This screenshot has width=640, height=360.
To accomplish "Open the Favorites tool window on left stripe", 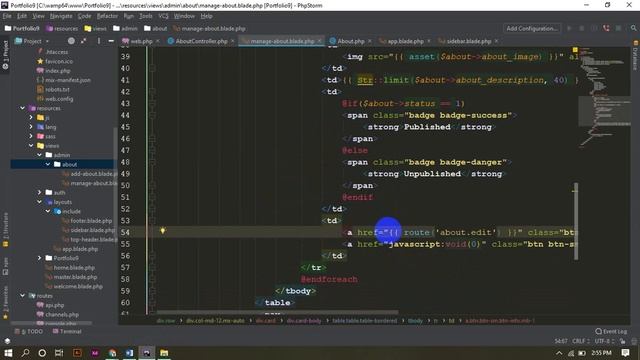I will pyautogui.click(x=5, y=302).
